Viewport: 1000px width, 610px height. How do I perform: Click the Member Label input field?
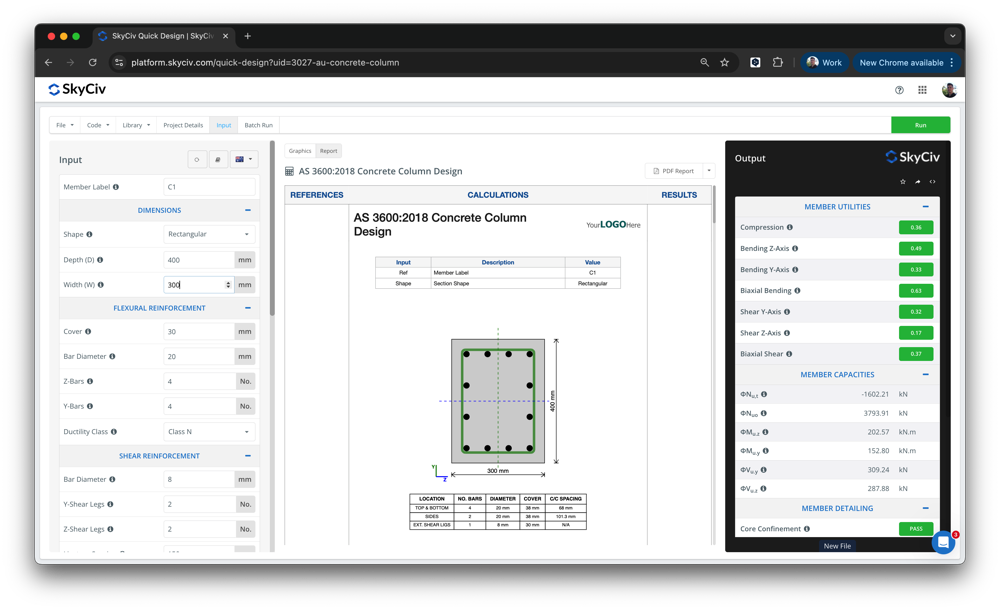point(209,187)
